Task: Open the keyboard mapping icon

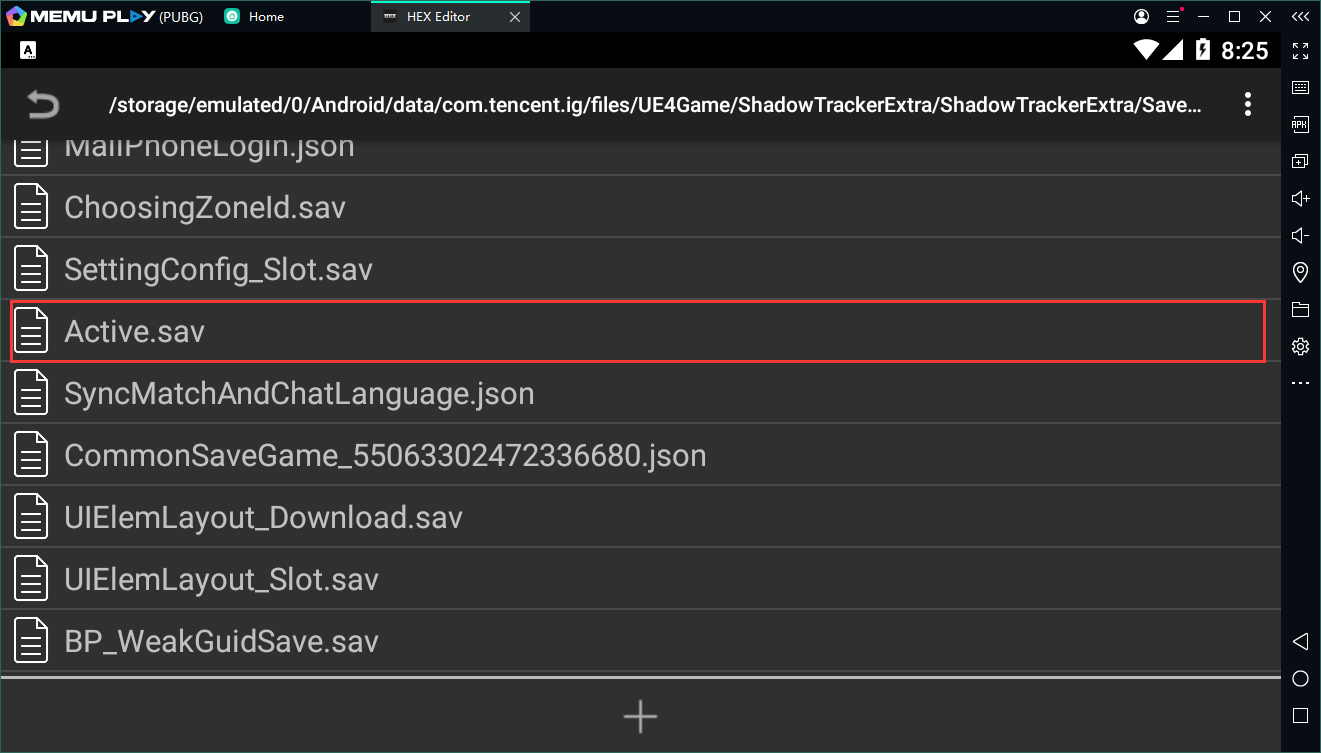Action: 1300,88
